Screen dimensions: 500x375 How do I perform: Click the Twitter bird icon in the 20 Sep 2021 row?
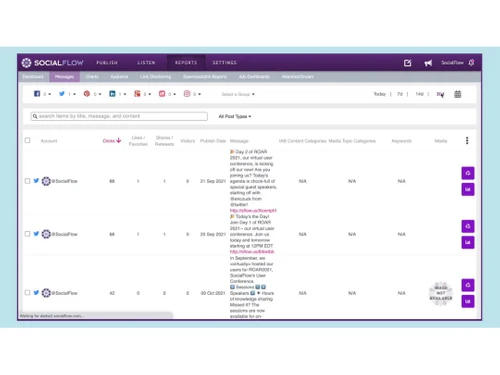click(x=36, y=234)
